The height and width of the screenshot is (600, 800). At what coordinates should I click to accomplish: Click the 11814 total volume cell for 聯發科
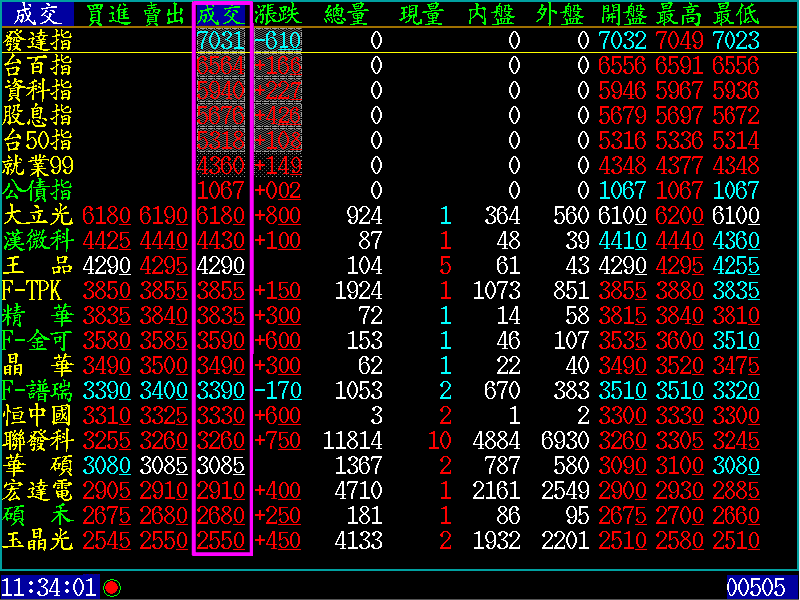click(353, 440)
